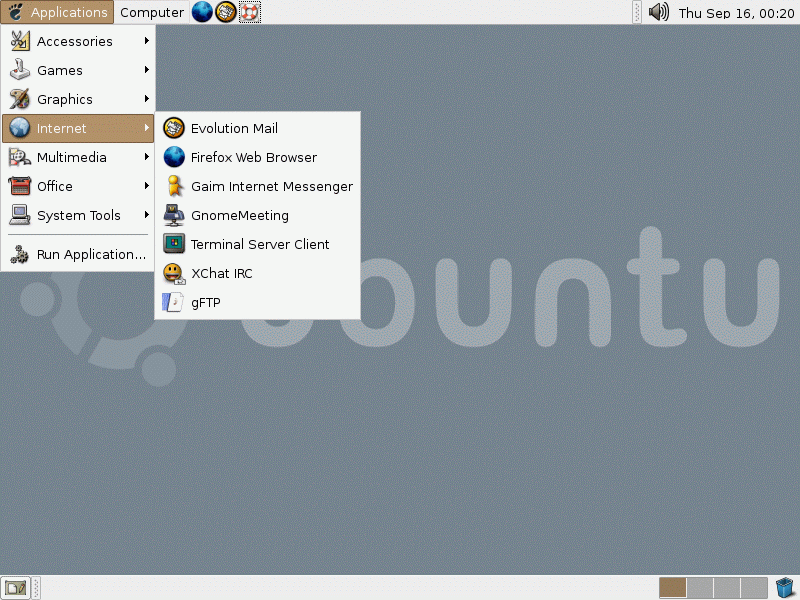The height and width of the screenshot is (600, 800).
Task: Open the Computer menu
Action: [152, 12]
